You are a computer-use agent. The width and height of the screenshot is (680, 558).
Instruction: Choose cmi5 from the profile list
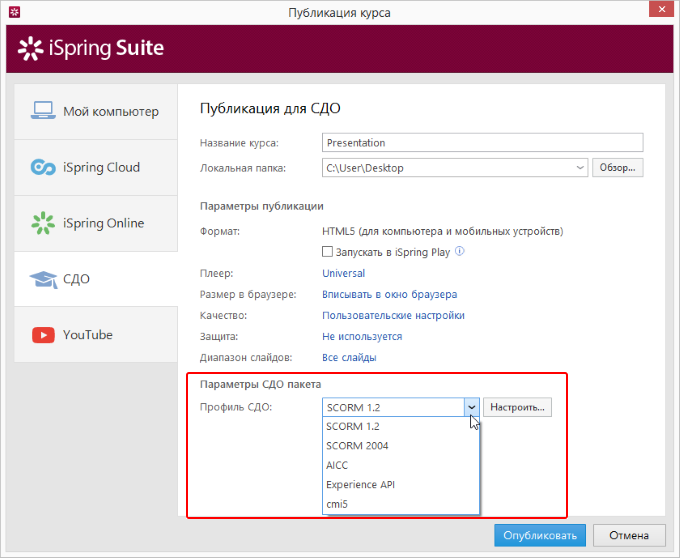coord(401,504)
